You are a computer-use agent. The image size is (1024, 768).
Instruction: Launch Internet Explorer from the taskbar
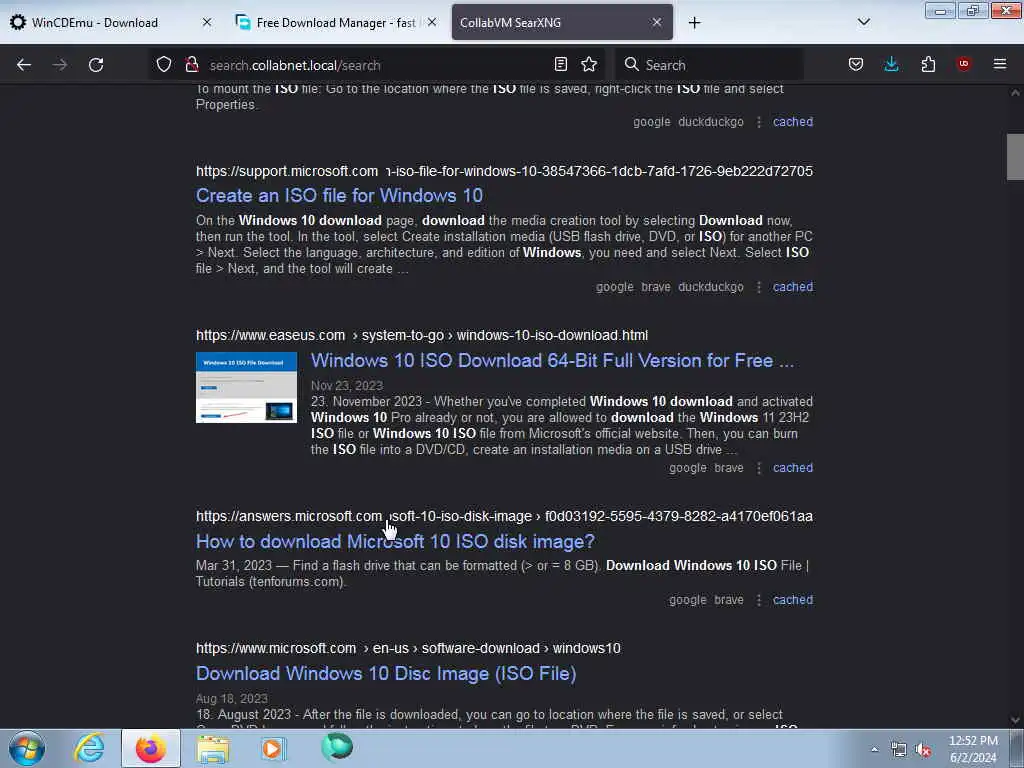(x=89, y=748)
